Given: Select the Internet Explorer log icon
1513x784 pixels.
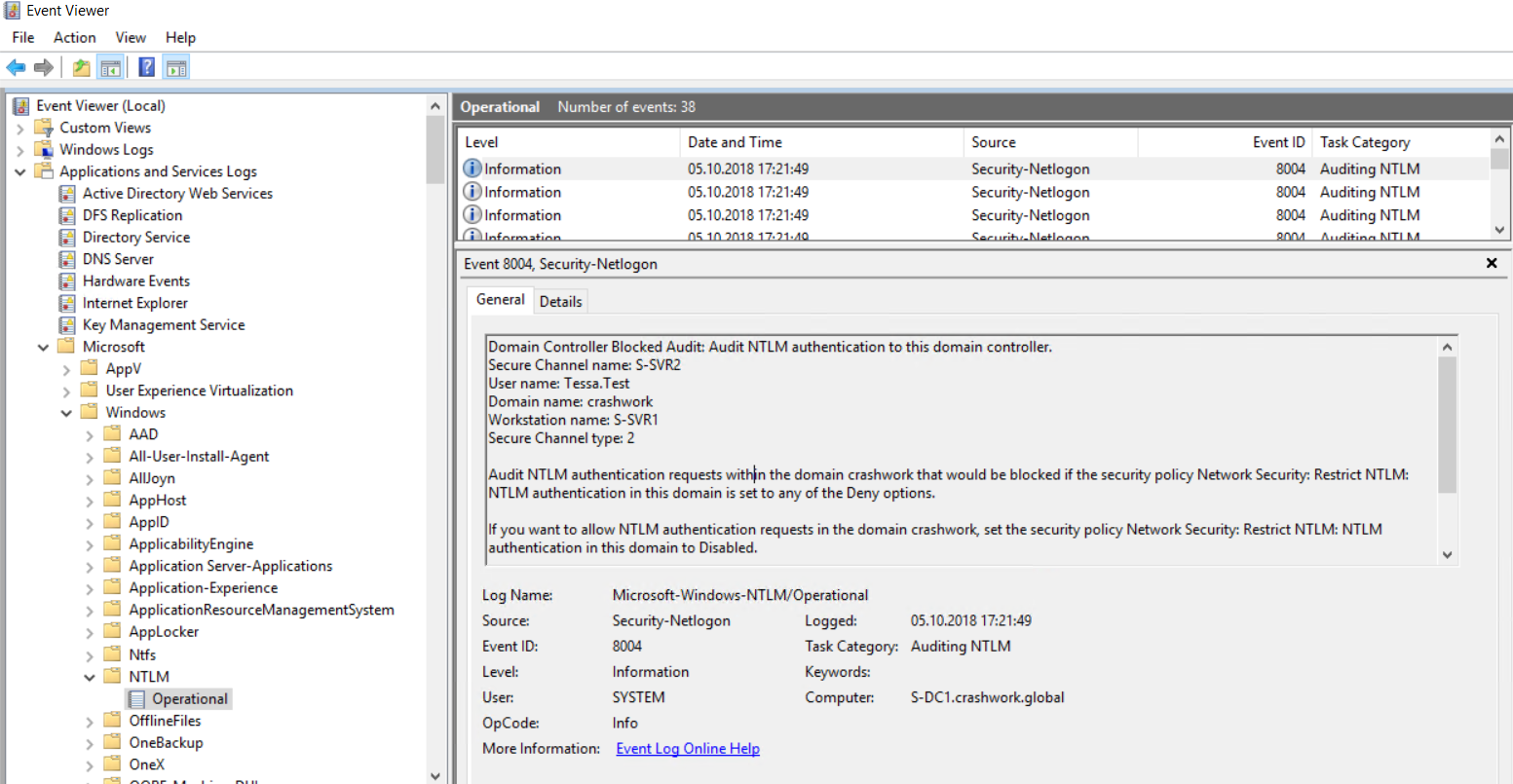Looking at the screenshot, I should [67, 303].
